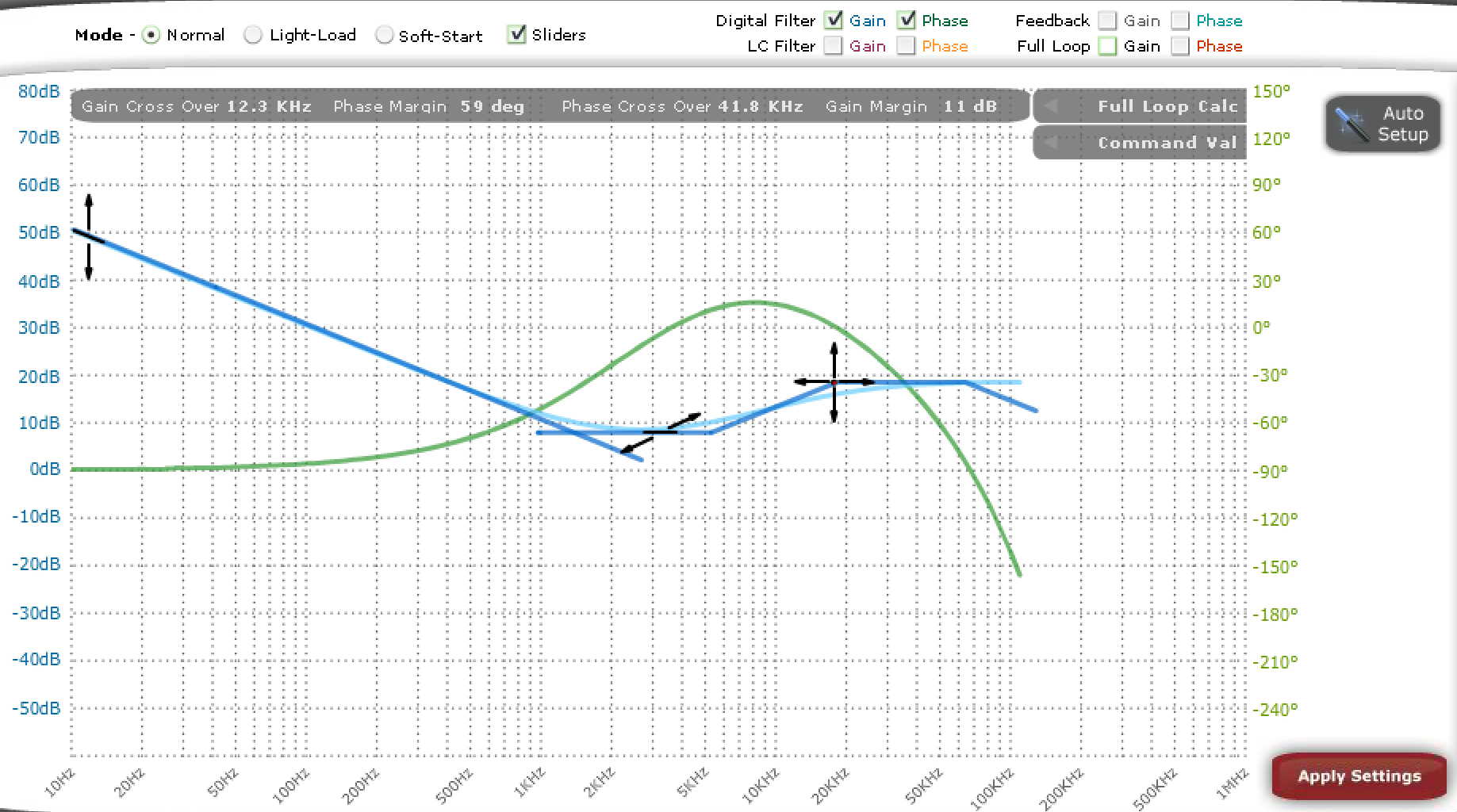Select the Normal mode radio button

(x=151, y=35)
